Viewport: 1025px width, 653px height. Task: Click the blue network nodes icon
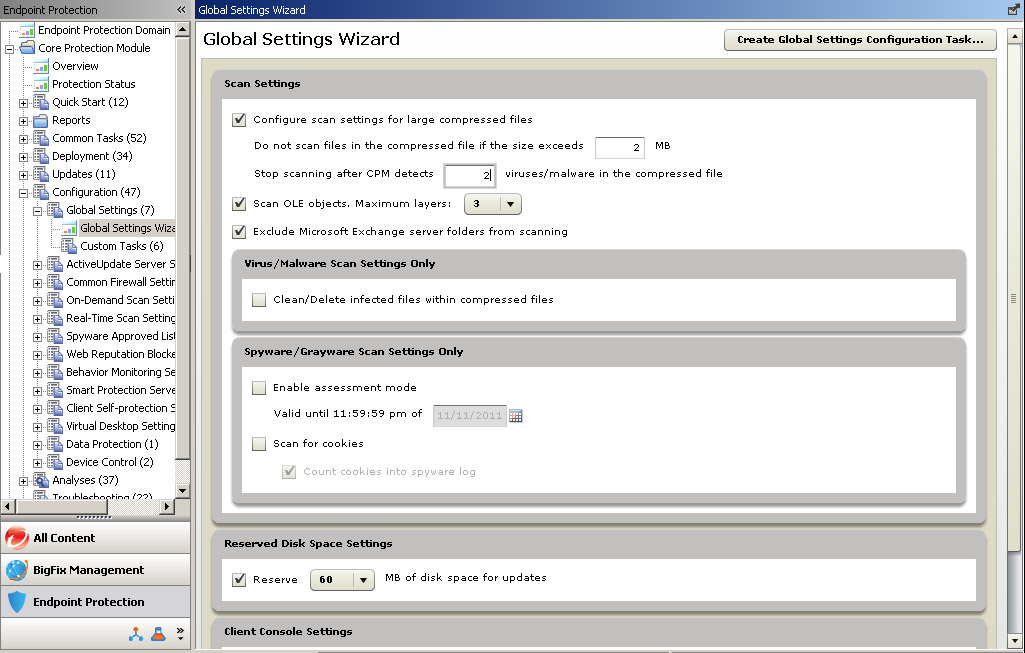tap(136, 634)
